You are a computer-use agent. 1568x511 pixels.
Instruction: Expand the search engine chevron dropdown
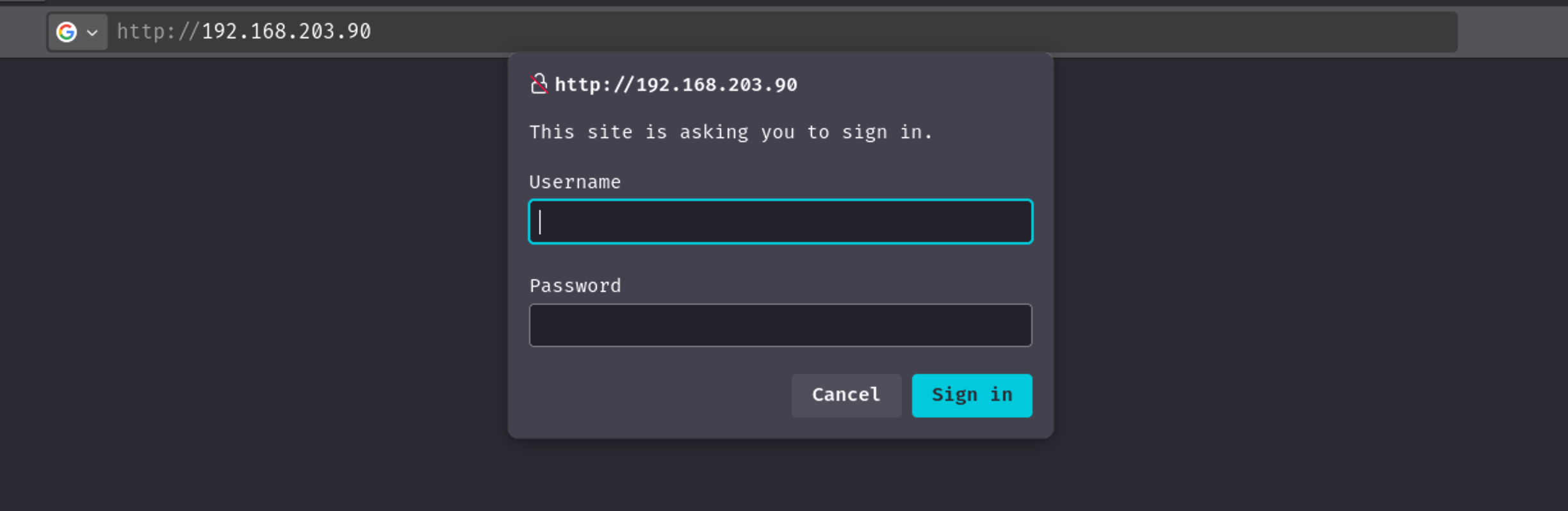click(x=92, y=33)
